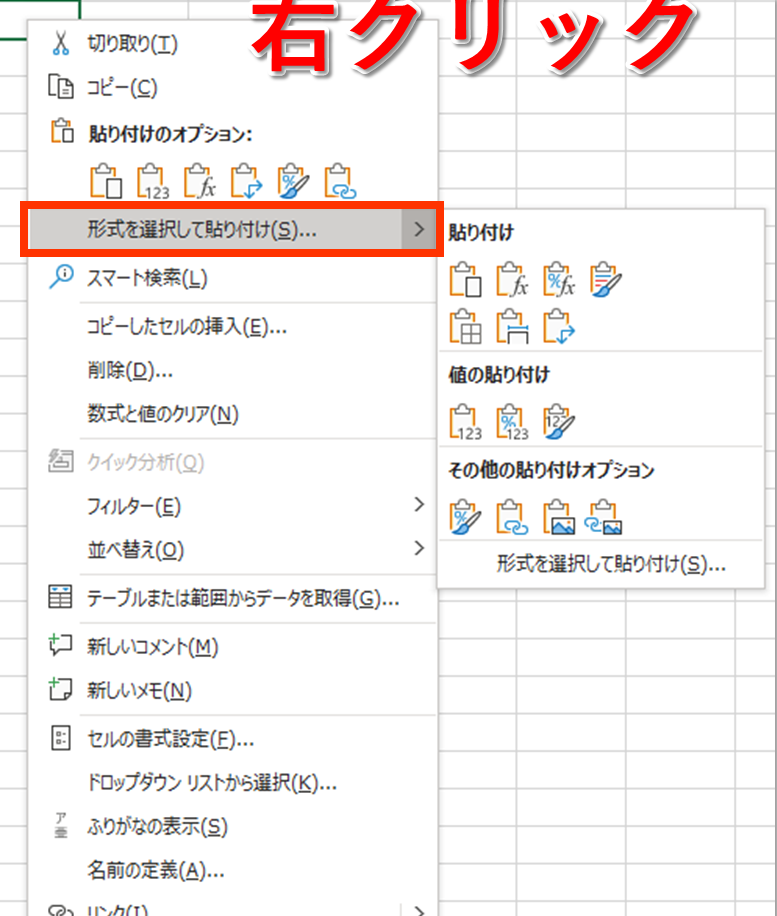Select No Borders paste icon in submenu
The image size is (777, 916).
(x=465, y=327)
